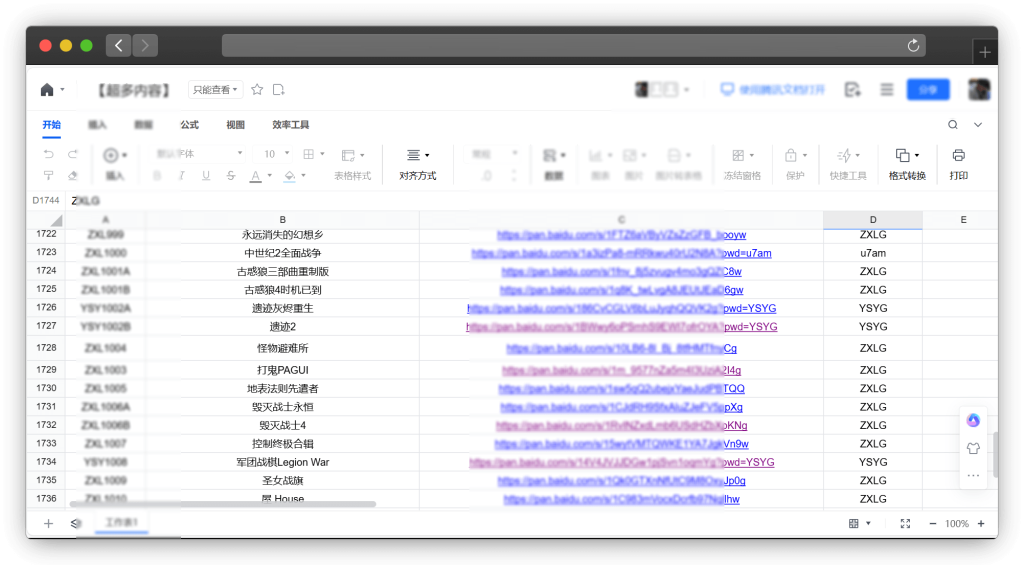Click the document edit-plus icon near hamburger
Screen dimensions: 1024x565
point(852,89)
